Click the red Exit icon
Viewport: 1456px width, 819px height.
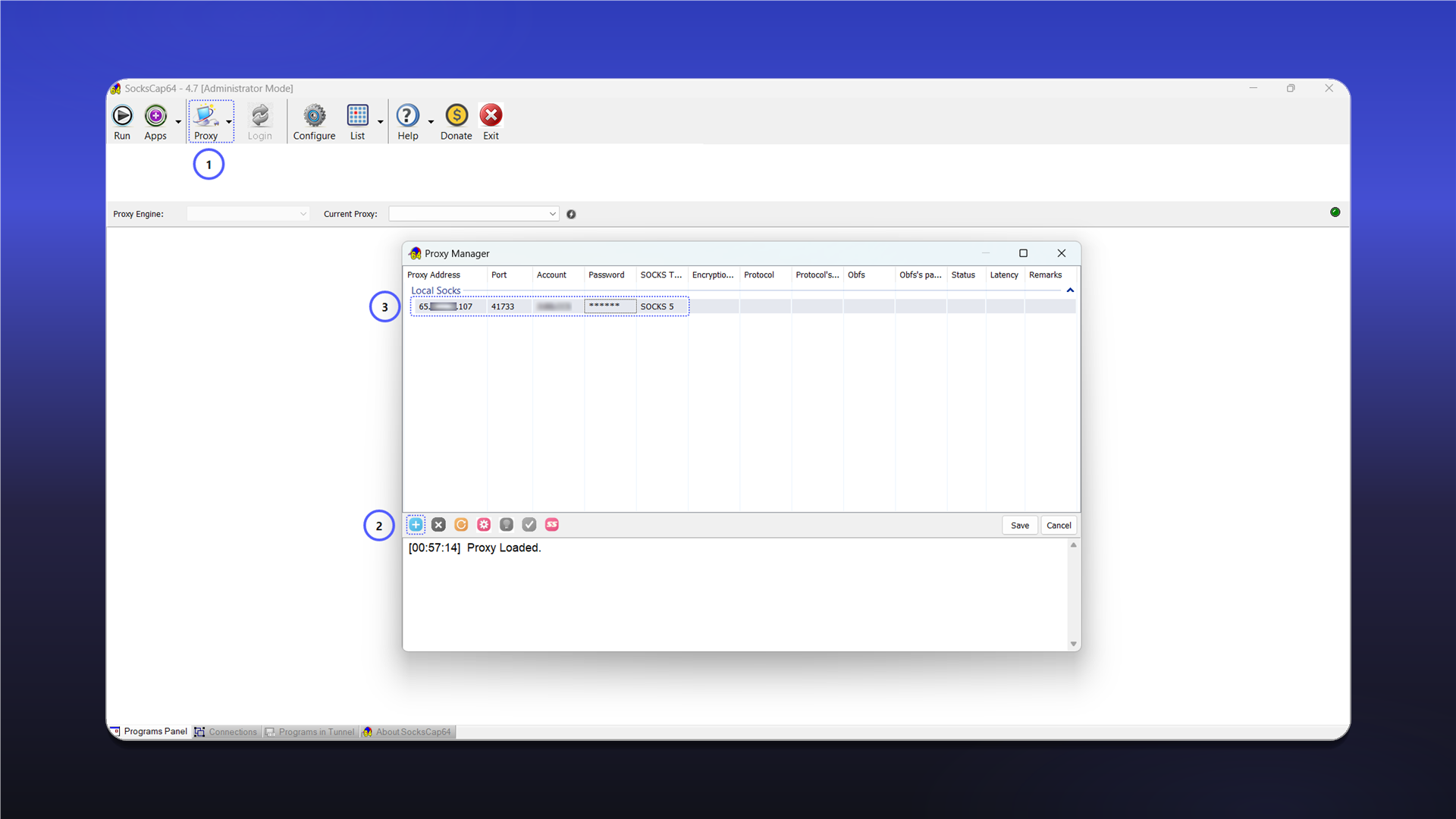491,115
